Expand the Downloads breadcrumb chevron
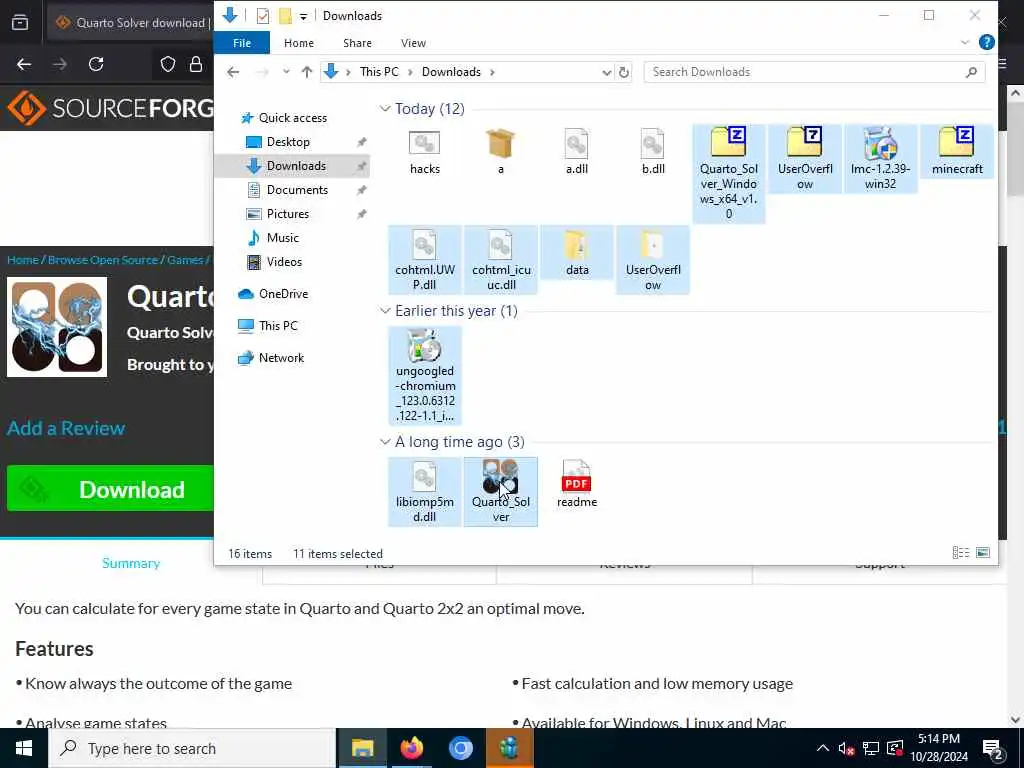Viewport: 1024px width, 768px height. pyautogui.click(x=492, y=72)
